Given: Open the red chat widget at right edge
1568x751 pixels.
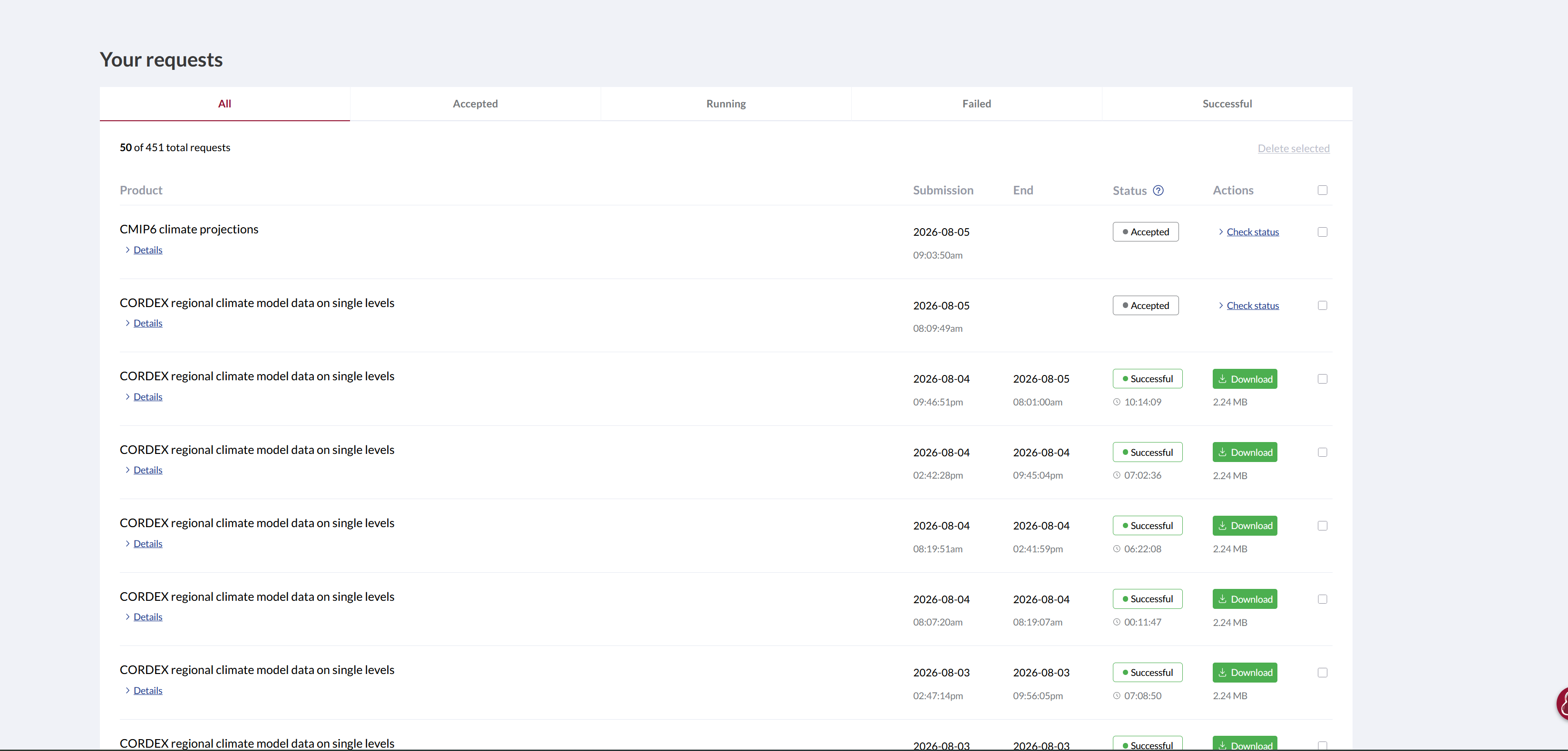Looking at the screenshot, I should (x=1562, y=703).
